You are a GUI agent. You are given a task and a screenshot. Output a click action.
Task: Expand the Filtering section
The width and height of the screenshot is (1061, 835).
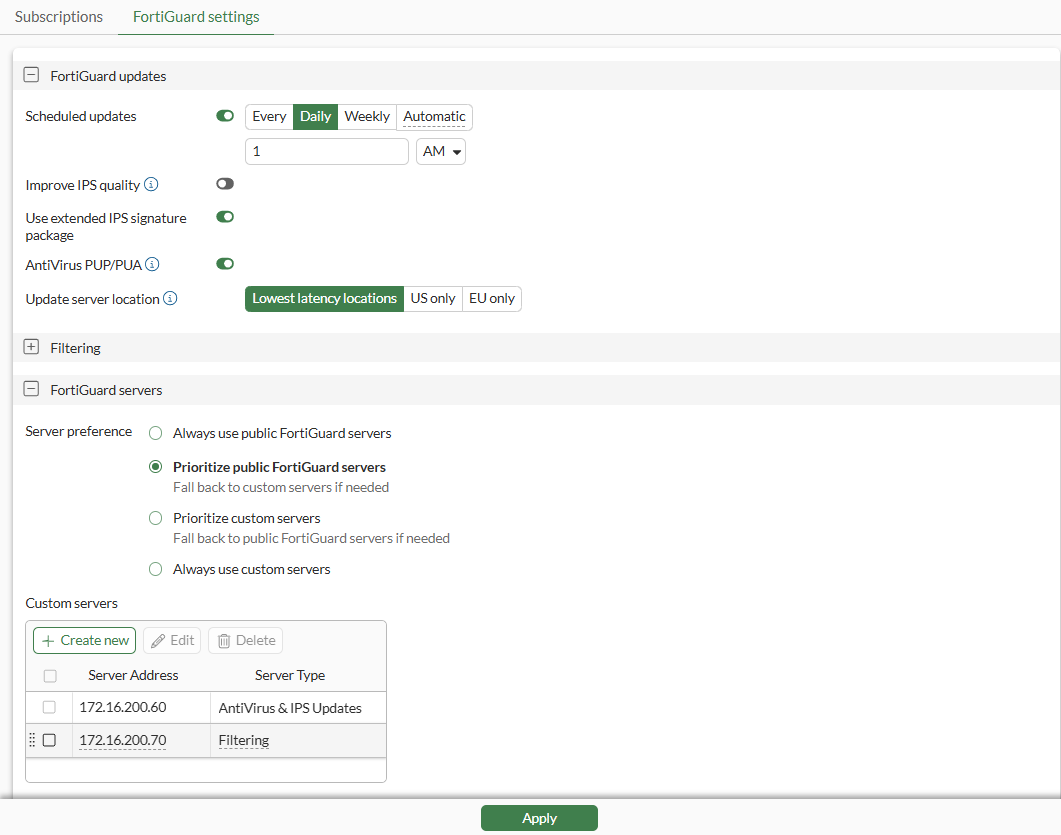point(31,347)
